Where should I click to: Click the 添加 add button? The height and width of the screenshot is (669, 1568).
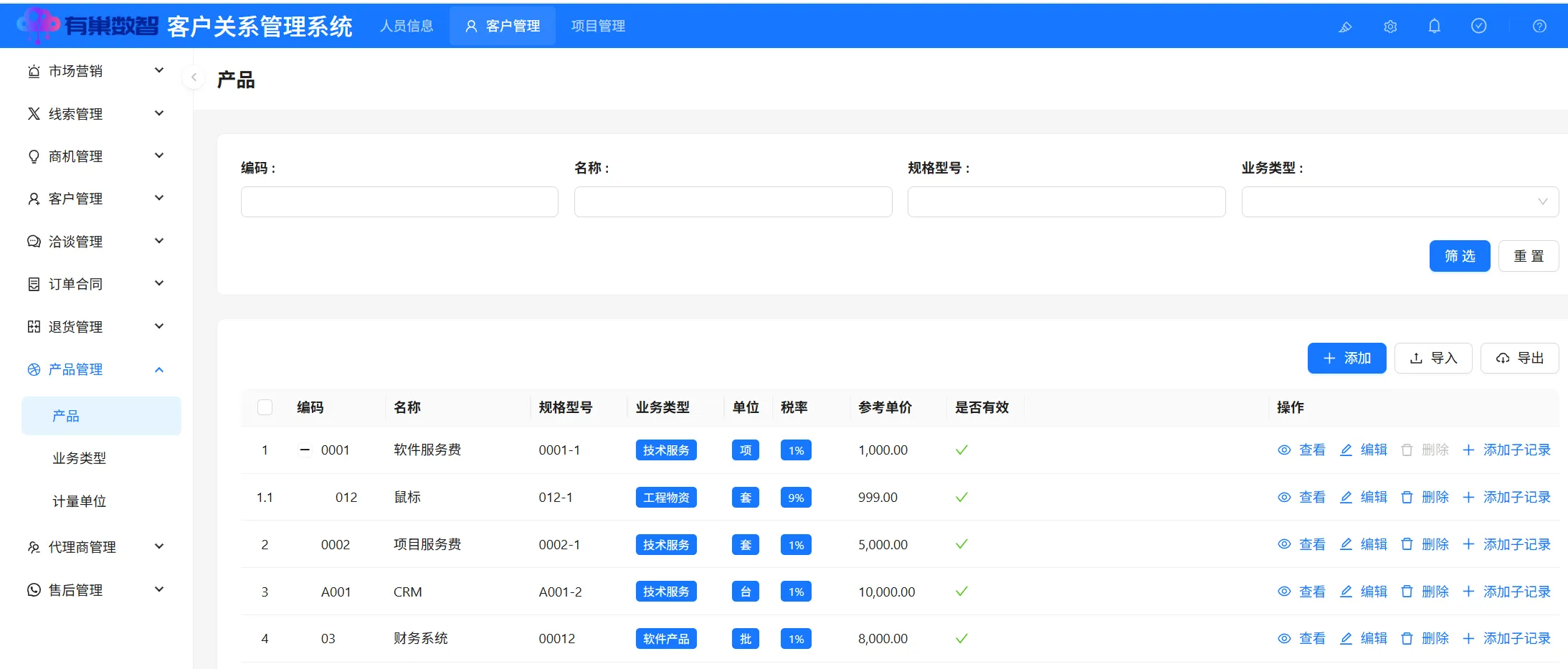coord(1346,358)
